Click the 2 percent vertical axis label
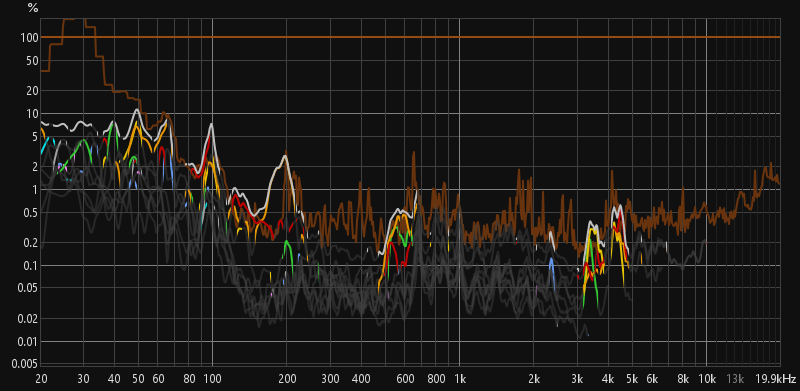This screenshot has height=391, width=800. tap(36, 167)
